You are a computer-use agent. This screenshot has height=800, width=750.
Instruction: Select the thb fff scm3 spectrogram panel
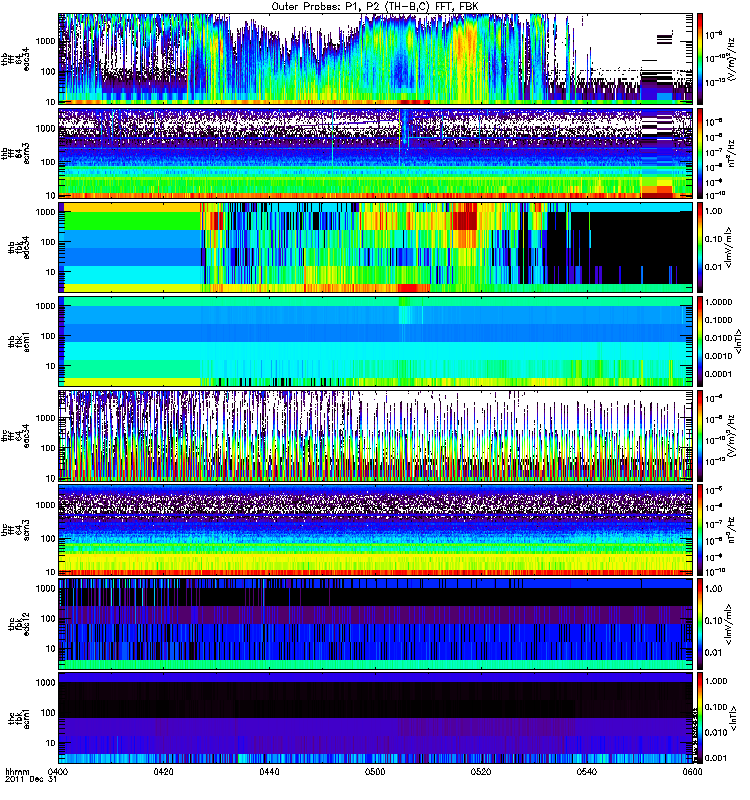(x=375, y=153)
